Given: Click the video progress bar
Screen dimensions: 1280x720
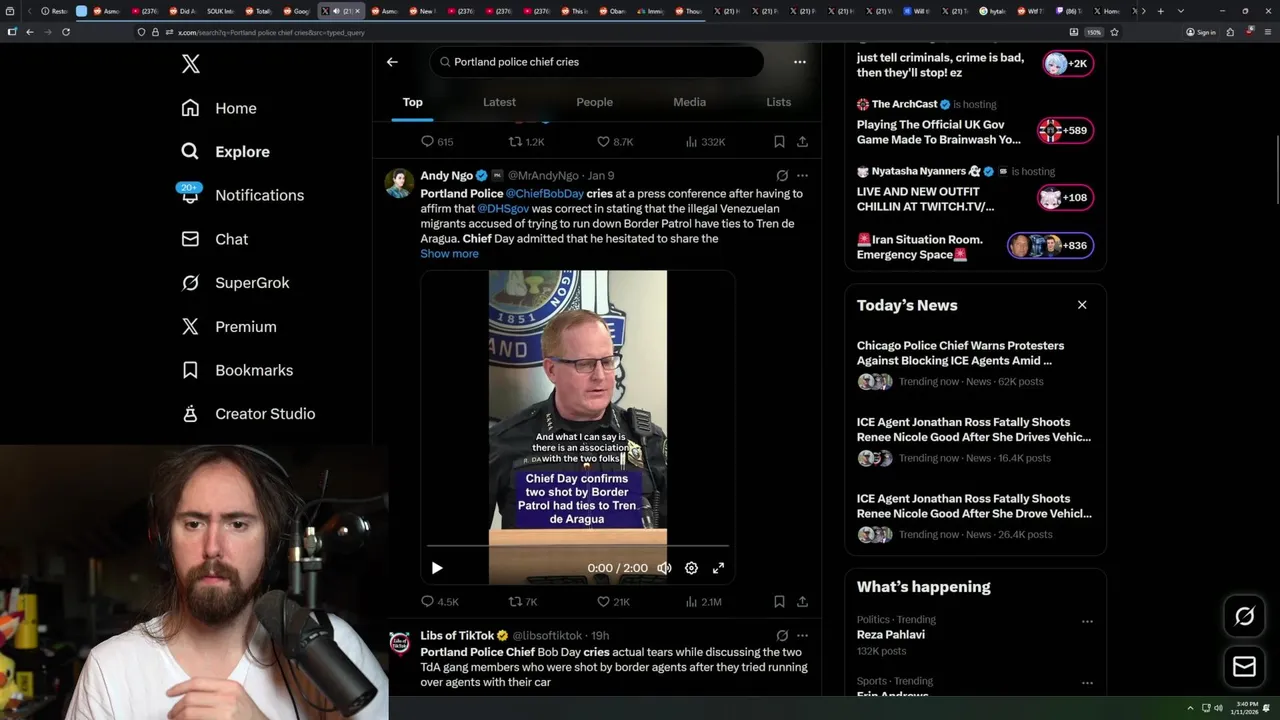Looking at the screenshot, I should tap(578, 546).
